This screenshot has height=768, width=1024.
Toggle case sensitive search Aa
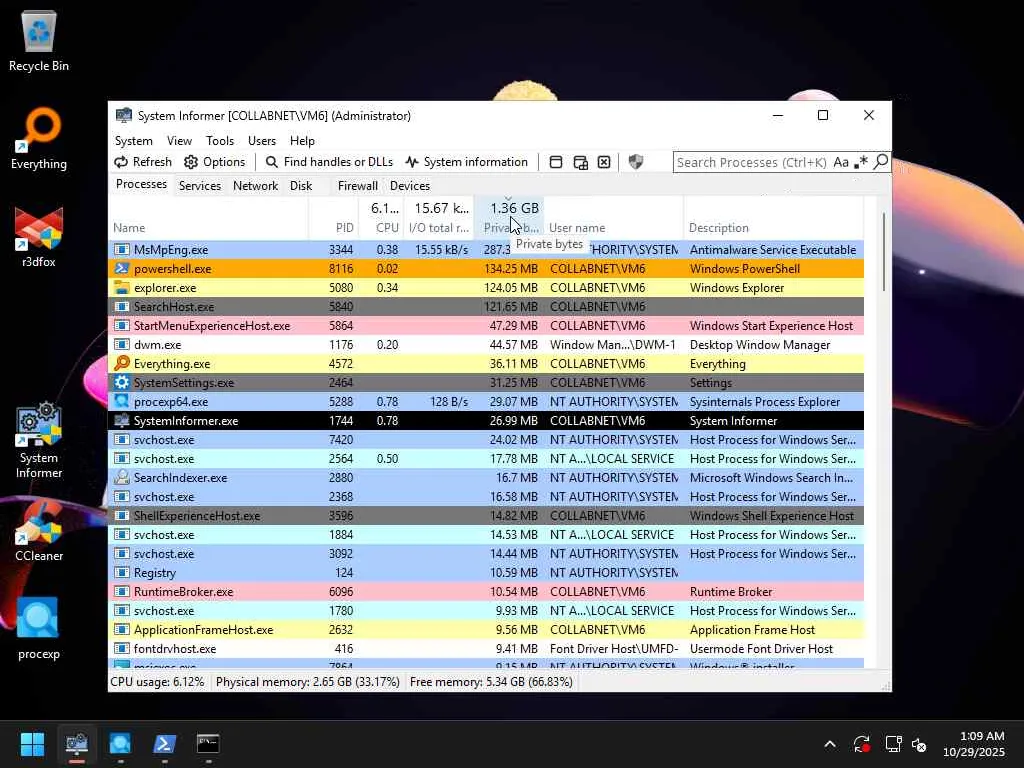(x=841, y=162)
